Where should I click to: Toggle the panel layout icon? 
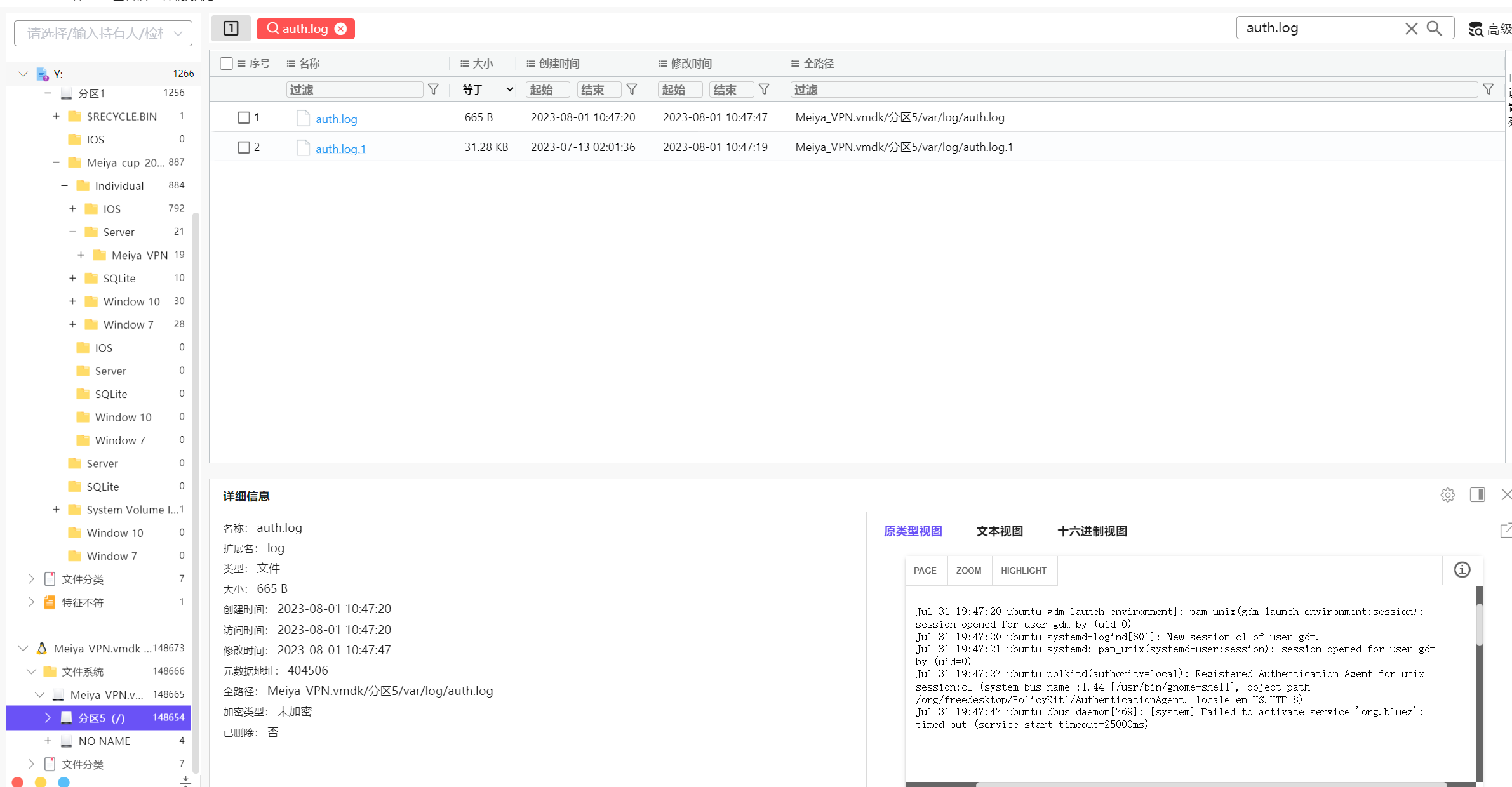pyautogui.click(x=231, y=28)
